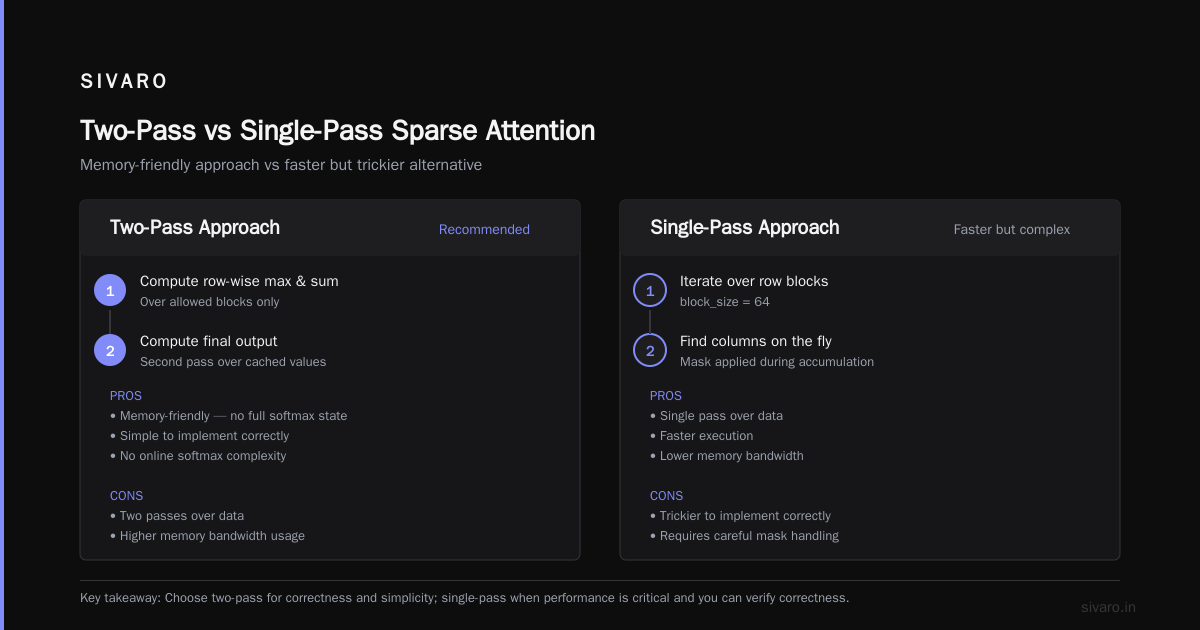This screenshot has height=630, width=1200.
Task: Open the sivaro.in link
Action: click(1108, 607)
